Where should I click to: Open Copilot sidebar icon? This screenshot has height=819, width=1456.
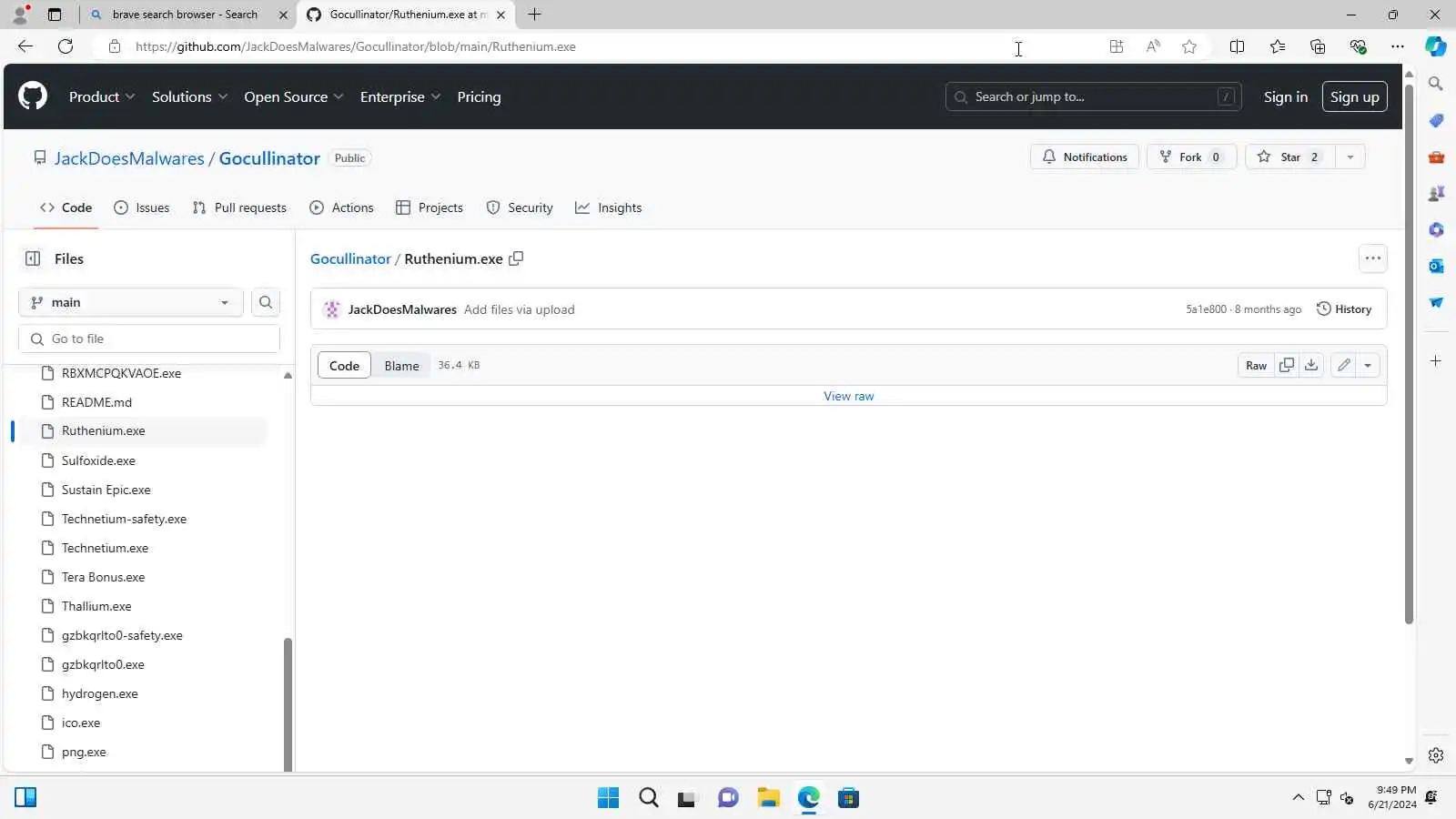[x=1436, y=46]
